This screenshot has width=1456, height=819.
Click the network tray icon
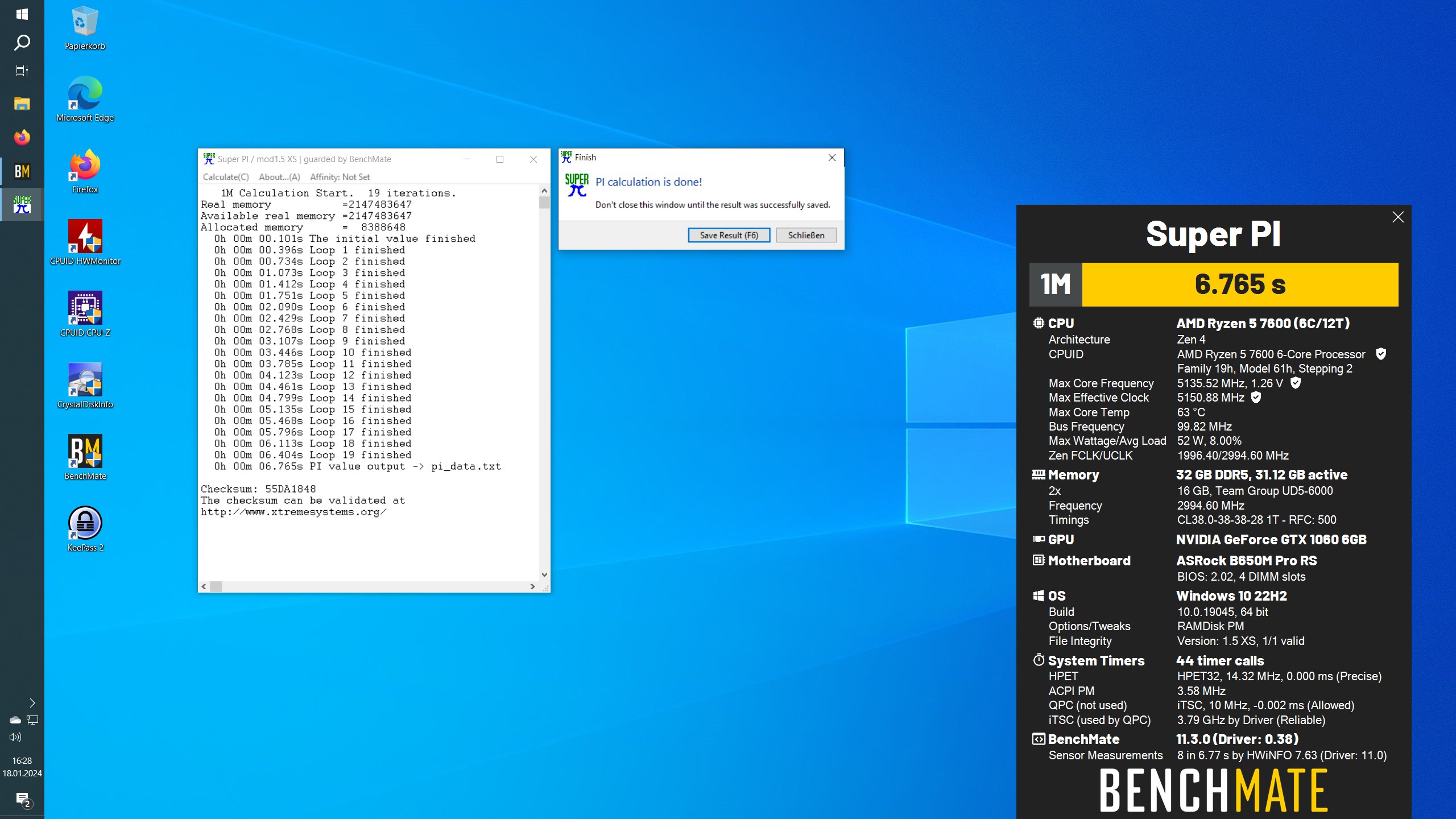32,720
